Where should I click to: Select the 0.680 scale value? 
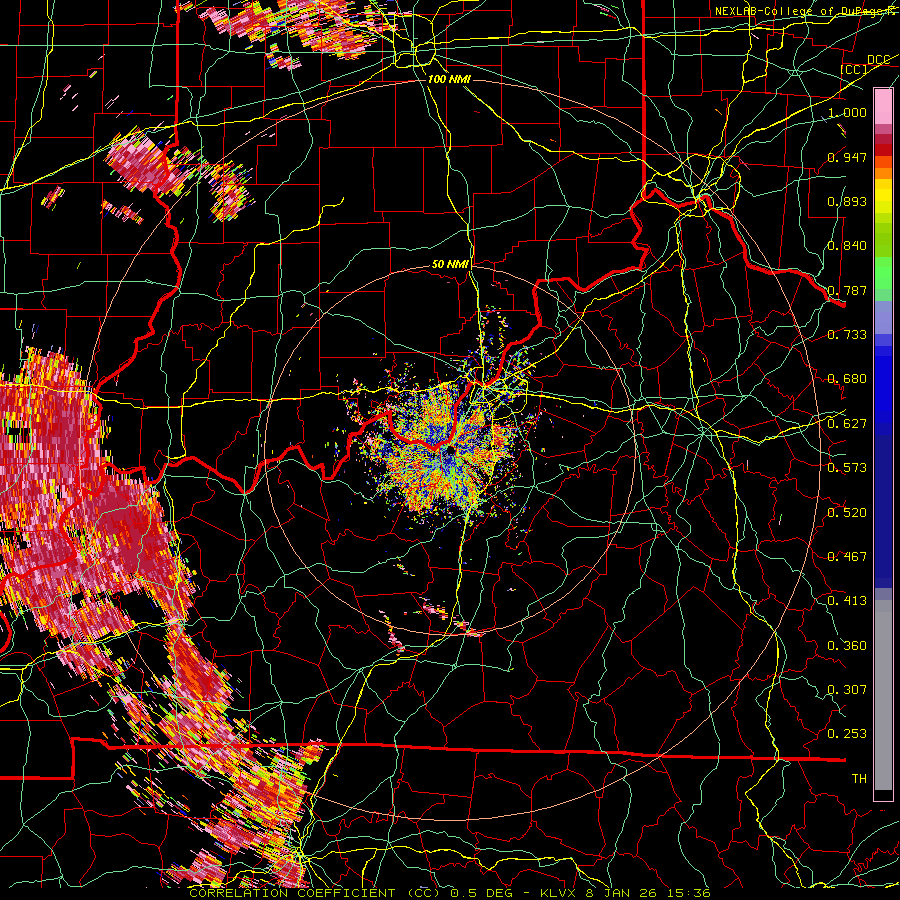pyautogui.click(x=847, y=379)
